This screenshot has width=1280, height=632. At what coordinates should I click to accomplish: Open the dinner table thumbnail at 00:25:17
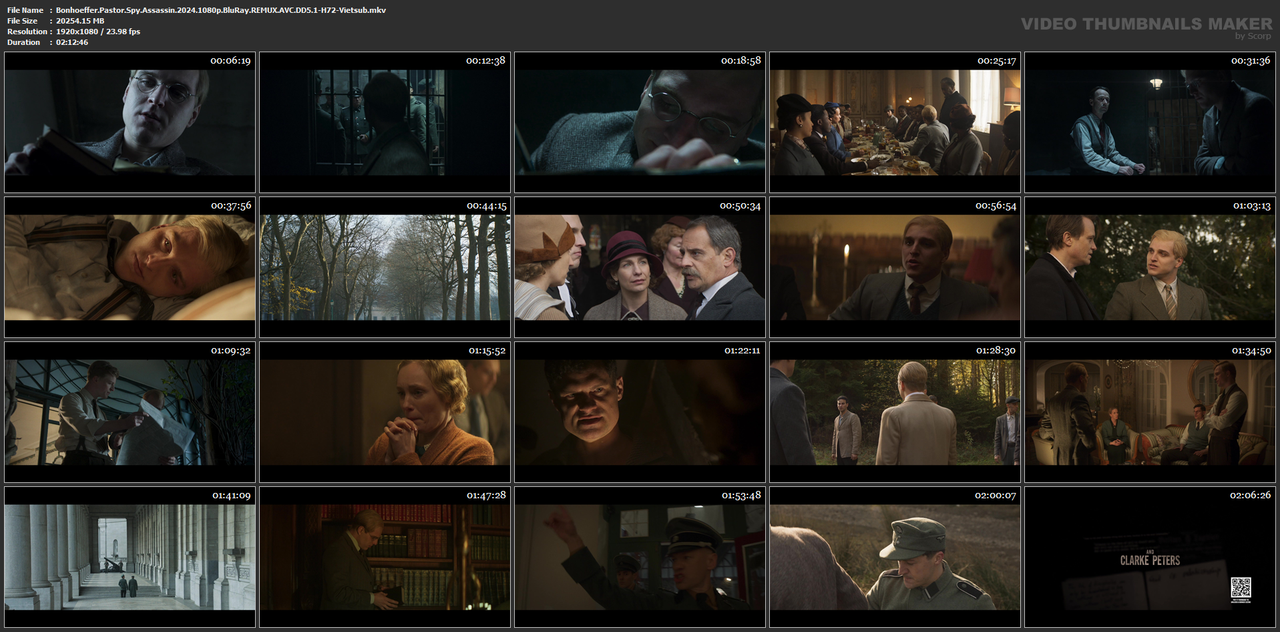click(895, 122)
